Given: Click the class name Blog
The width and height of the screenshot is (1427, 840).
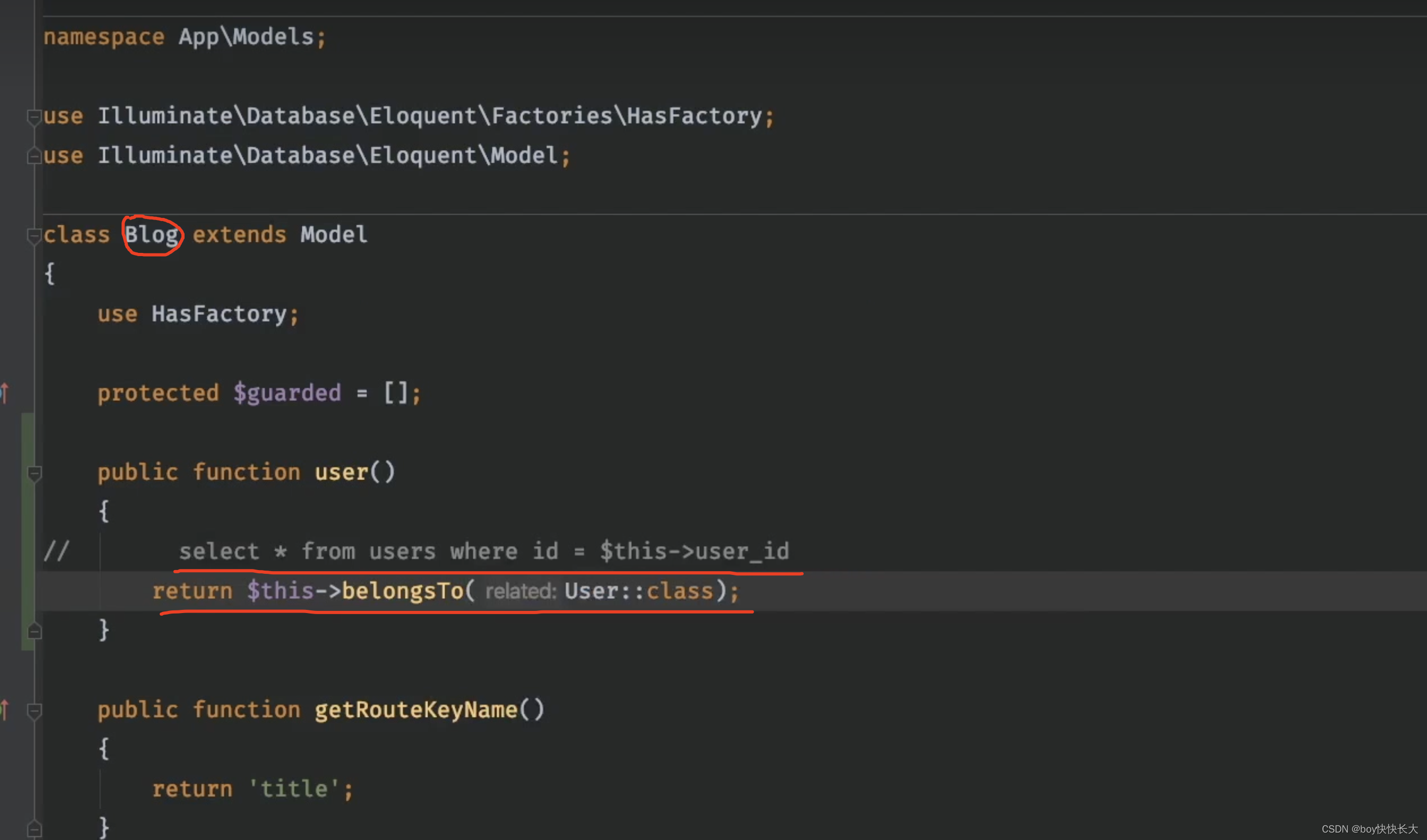Looking at the screenshot, I should (152, 235).
